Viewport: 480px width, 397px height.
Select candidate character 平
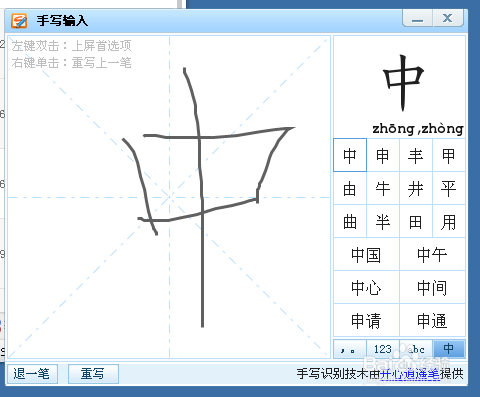[449, 188]
